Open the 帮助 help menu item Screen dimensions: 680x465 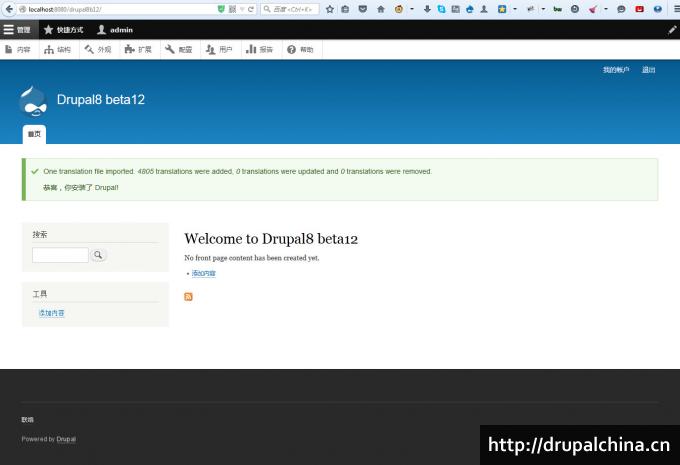click(x=300, y=49)
